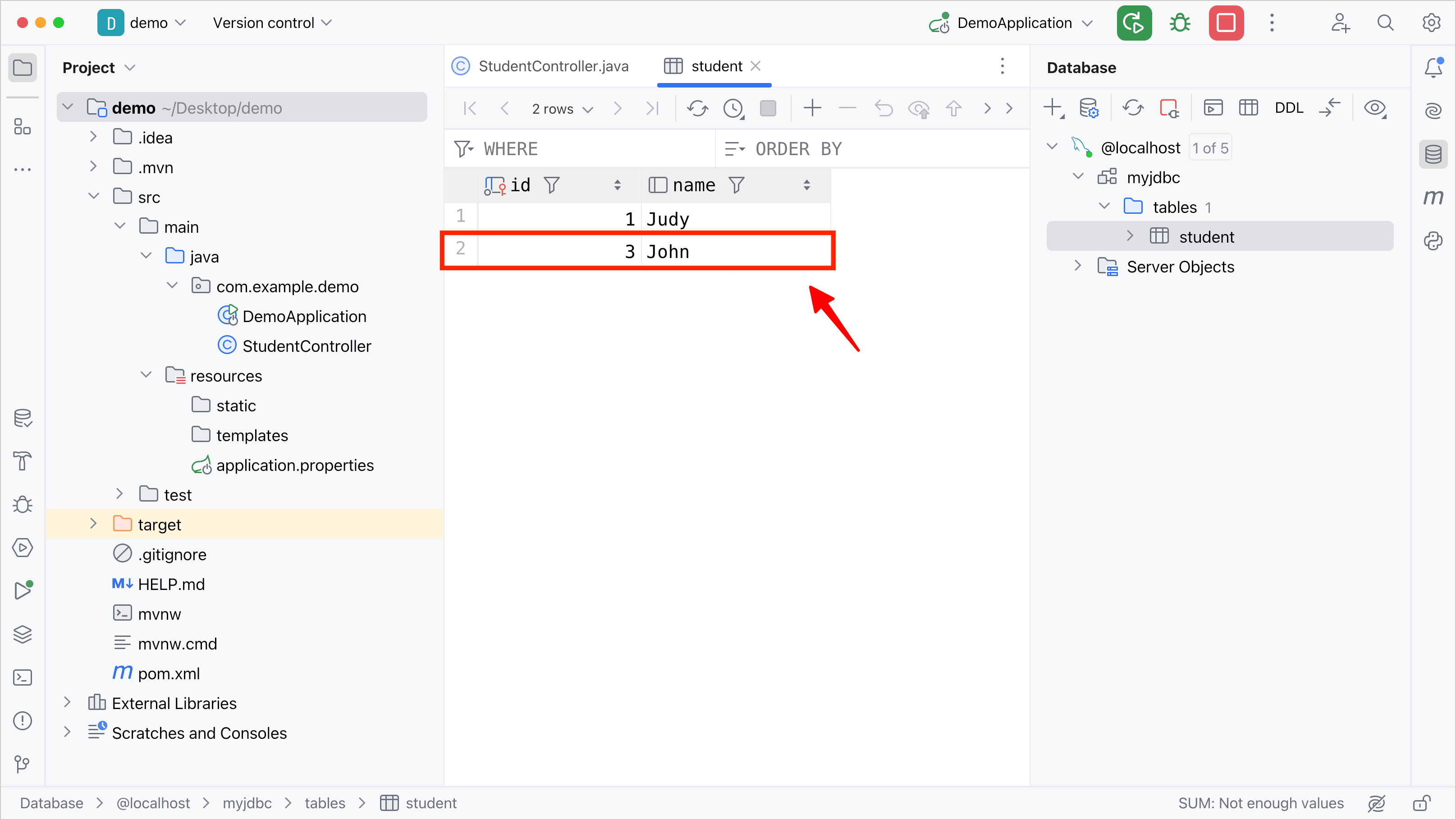Screen dimensions: 1456x820
Task: Open query console from Database toolbar
Action: [1213, 107]
